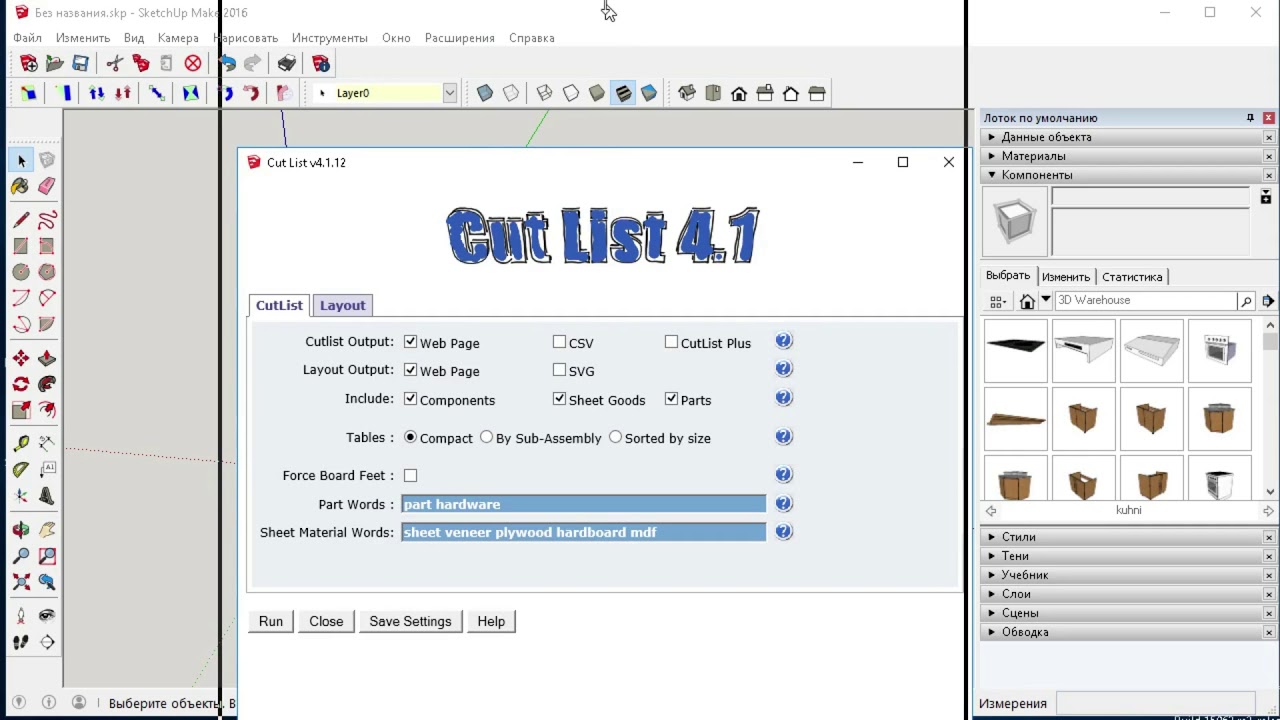Click the help icon beside Cutlist Output
The image size is (1280, 720).
(x=784, y=341)
